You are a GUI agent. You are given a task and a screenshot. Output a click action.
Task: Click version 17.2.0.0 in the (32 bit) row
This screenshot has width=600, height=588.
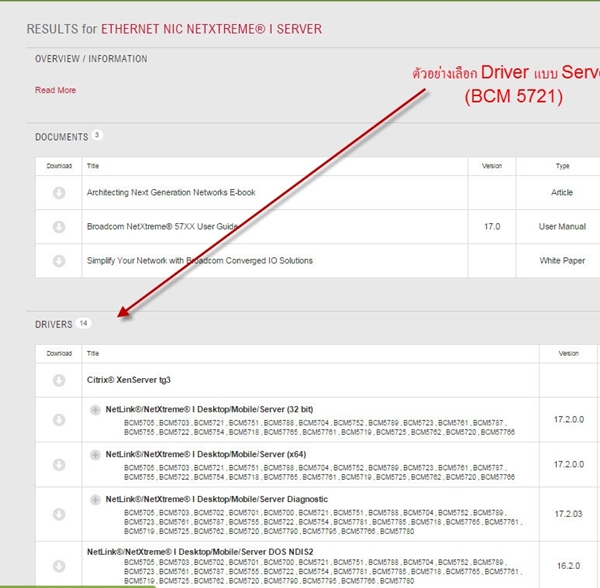point(569,419)
